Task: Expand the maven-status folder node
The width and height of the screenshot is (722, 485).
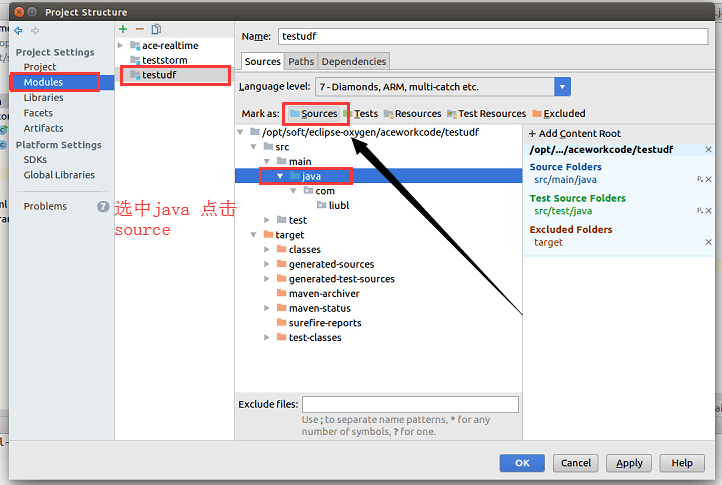Action: [x=267, y=308]
